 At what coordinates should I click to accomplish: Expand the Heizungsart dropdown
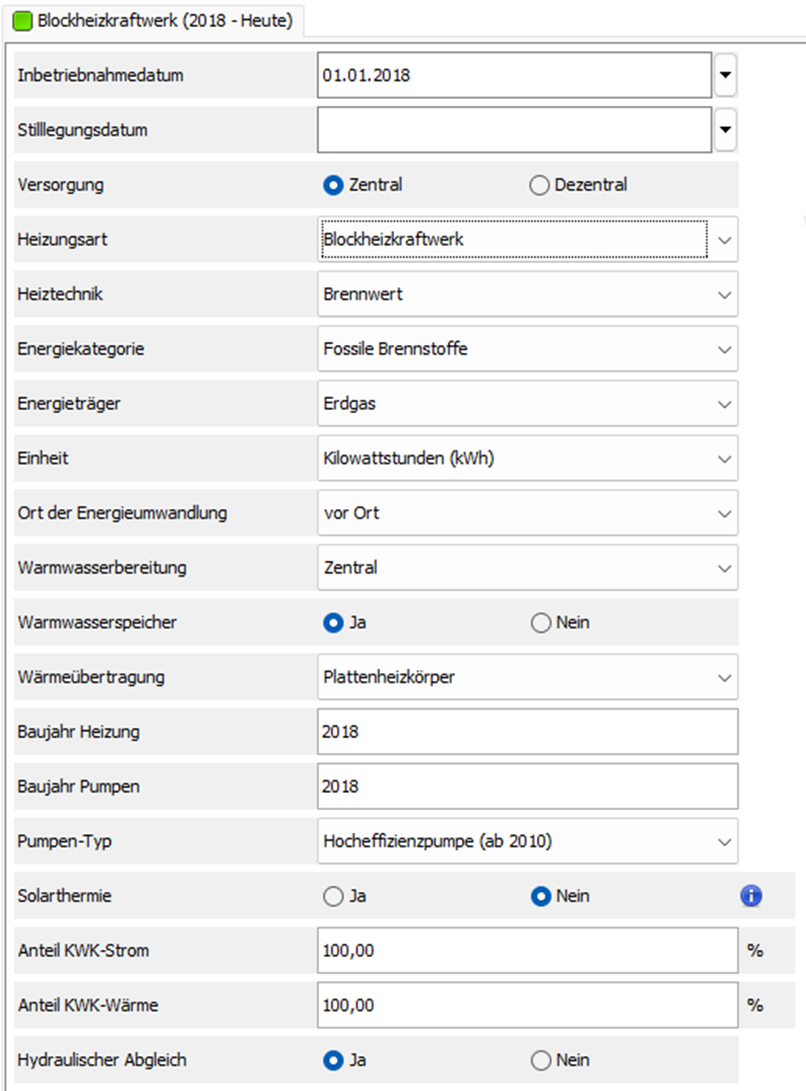click(x=725, y=241)
